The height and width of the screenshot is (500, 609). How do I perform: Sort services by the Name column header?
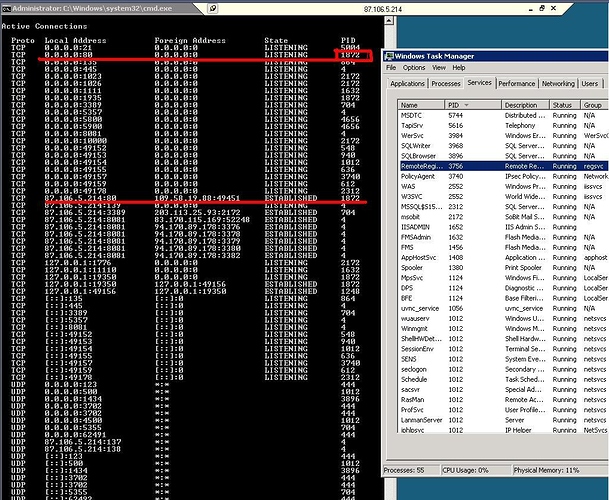421,105
